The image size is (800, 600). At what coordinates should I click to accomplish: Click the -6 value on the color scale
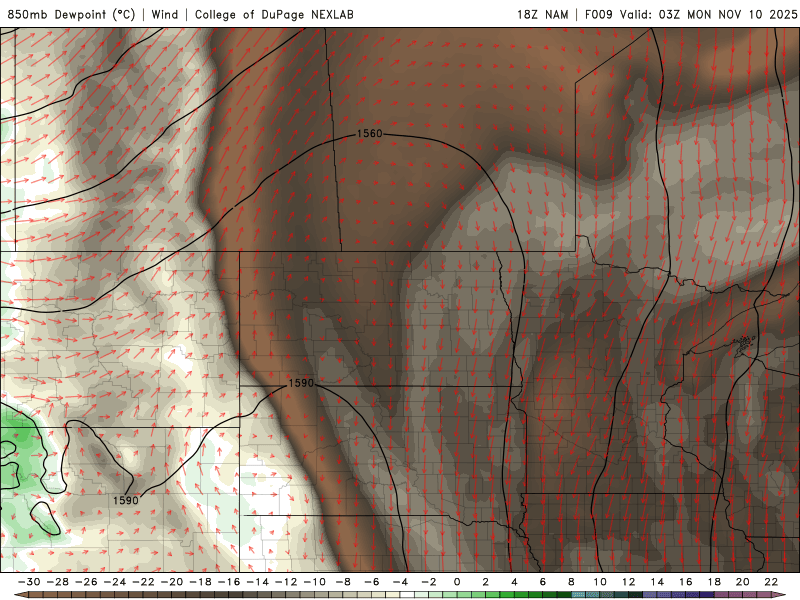point(371,582)
